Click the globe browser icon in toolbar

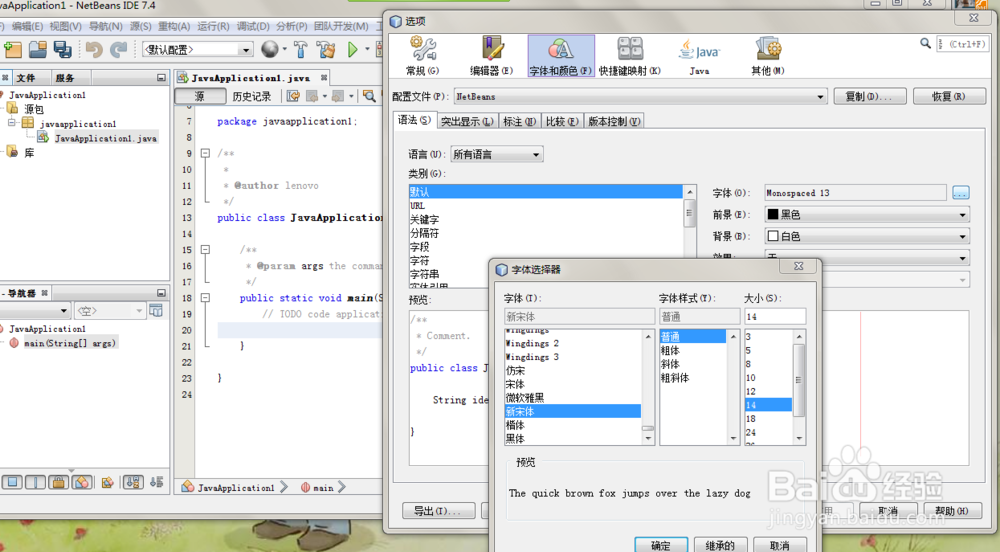[270, 49]
